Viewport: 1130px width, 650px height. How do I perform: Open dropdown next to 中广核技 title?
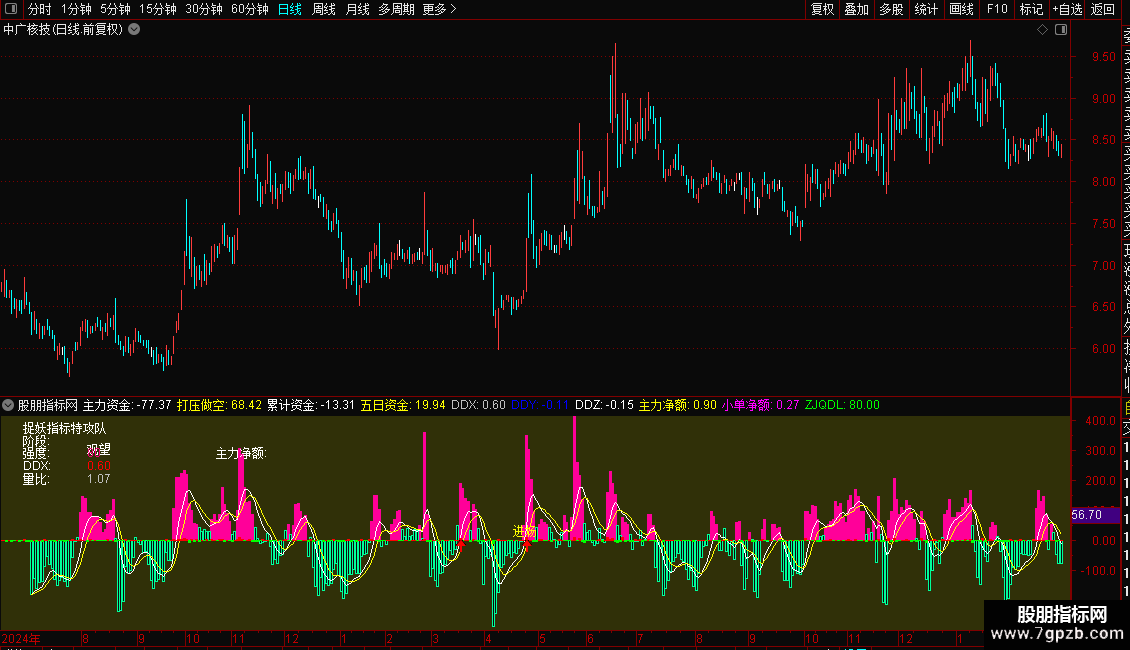135,30
